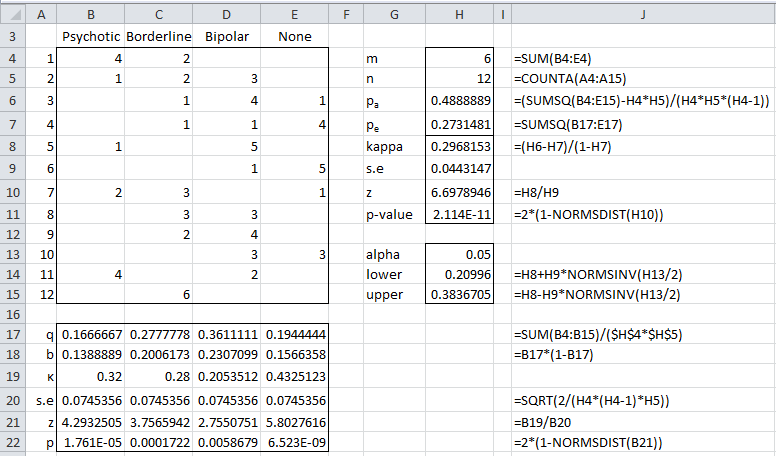Select the upper limit value 0.3836705
This screenshot has height=456, width=776.
458,294
